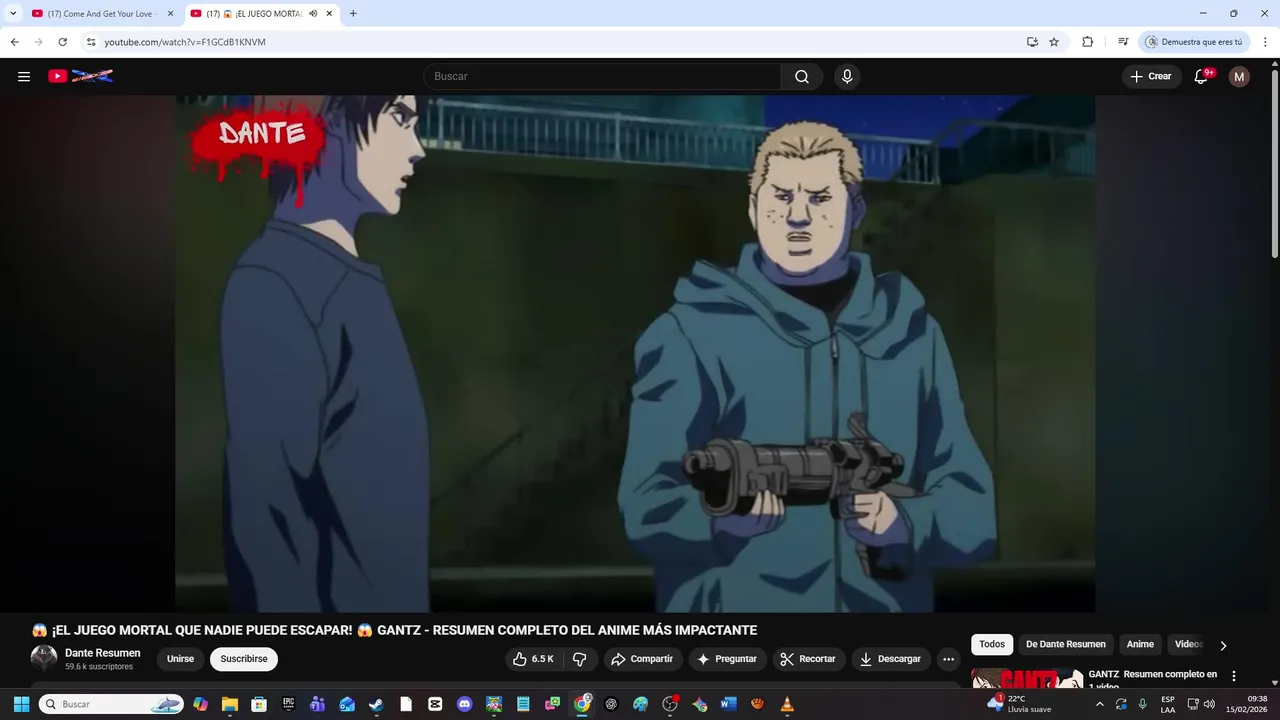Click the Preguntar button
Image resolution: width=1280 pixels, height=720 pixels.
pos(727,659)
